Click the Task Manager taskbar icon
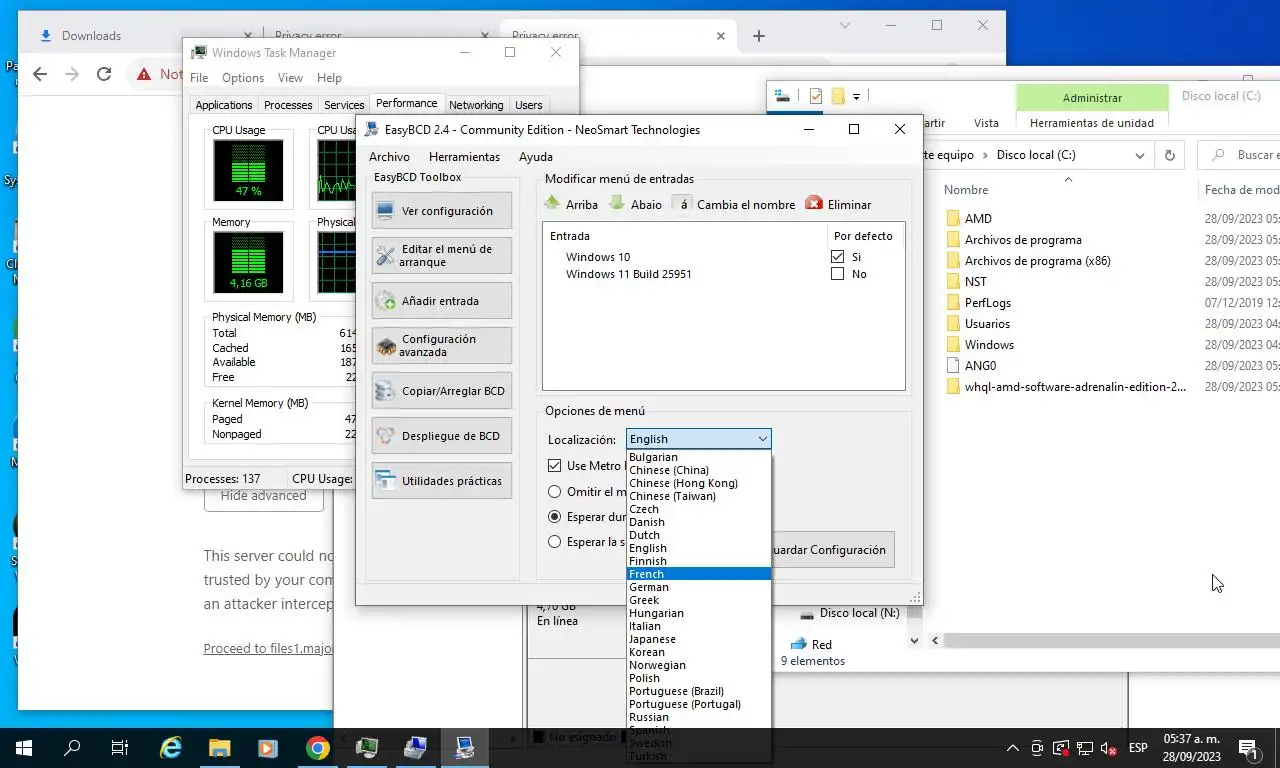This screenshot has width=1280, height=768. pyautogui.click(x=367, y=748)
